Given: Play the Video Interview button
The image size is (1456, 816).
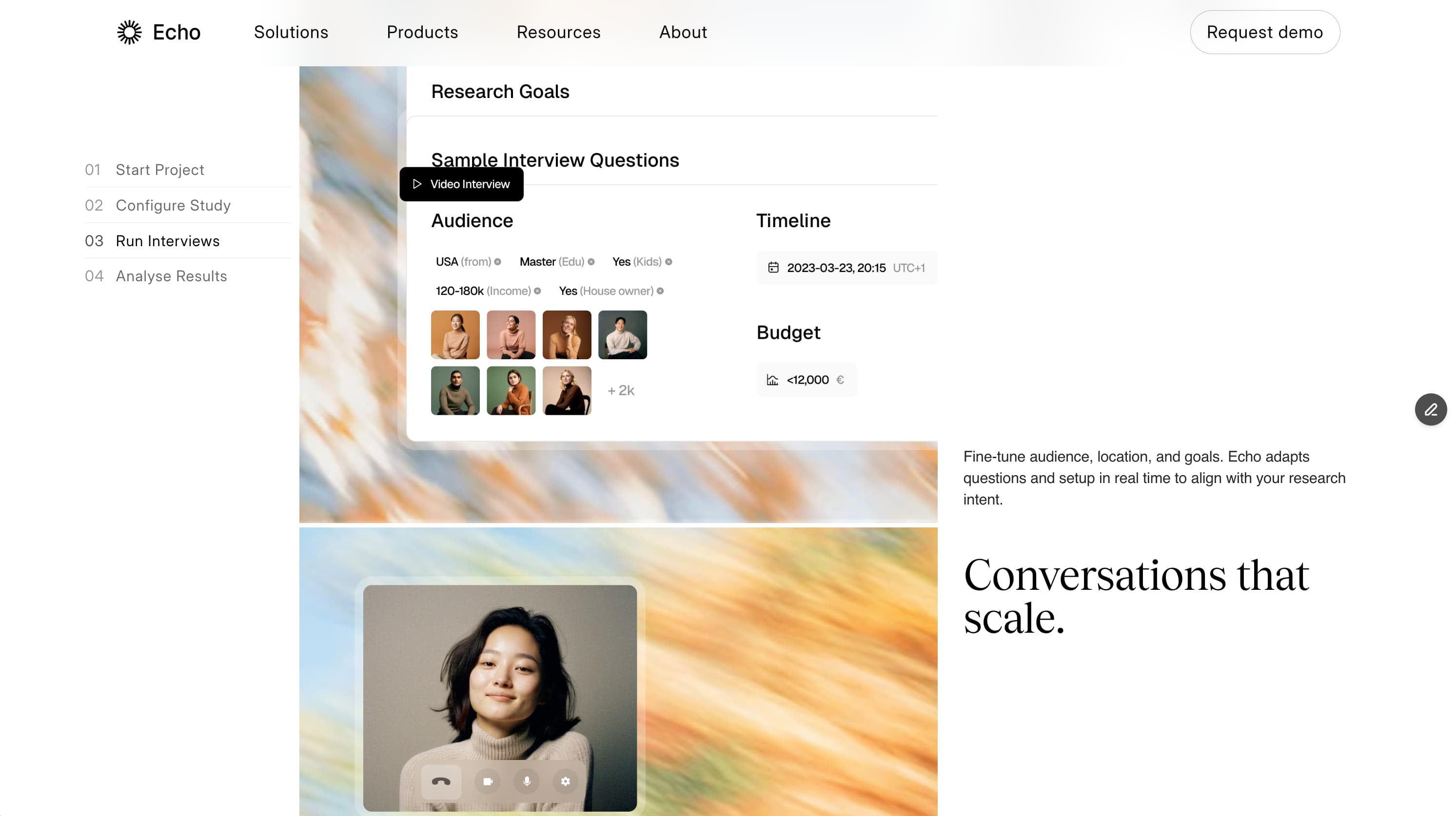Looking at the screenshot, I should coord(461,184).
